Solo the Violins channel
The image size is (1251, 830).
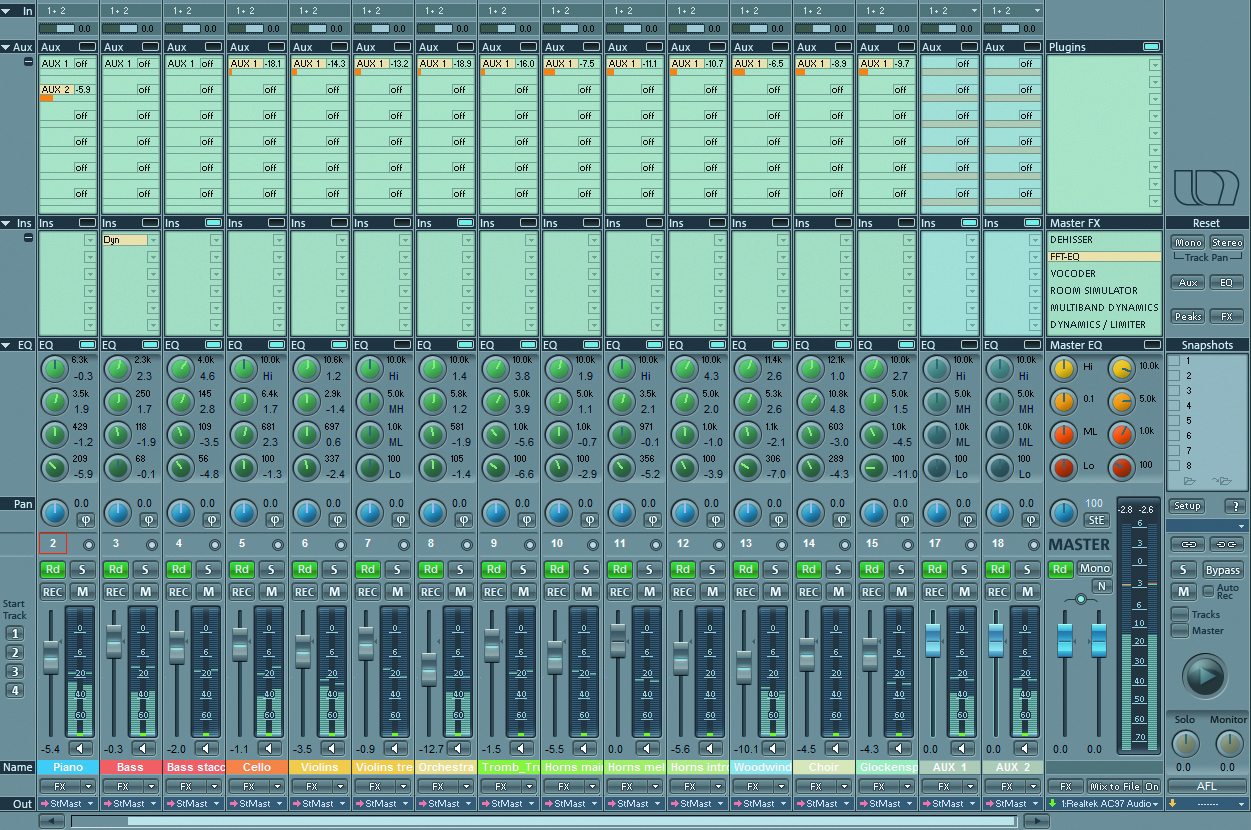pos(334,569)
